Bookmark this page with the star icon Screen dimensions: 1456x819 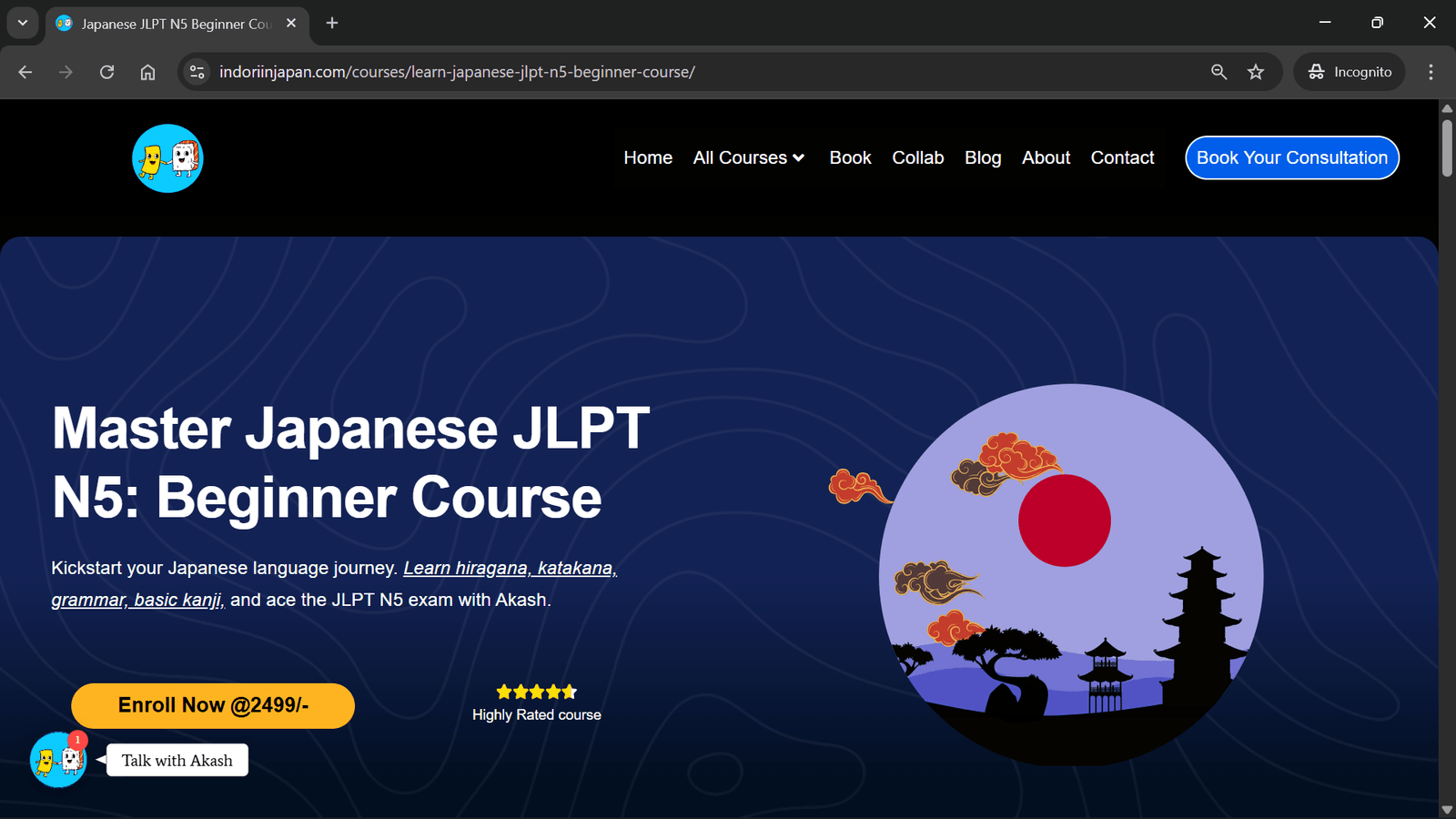point(1256,72)
